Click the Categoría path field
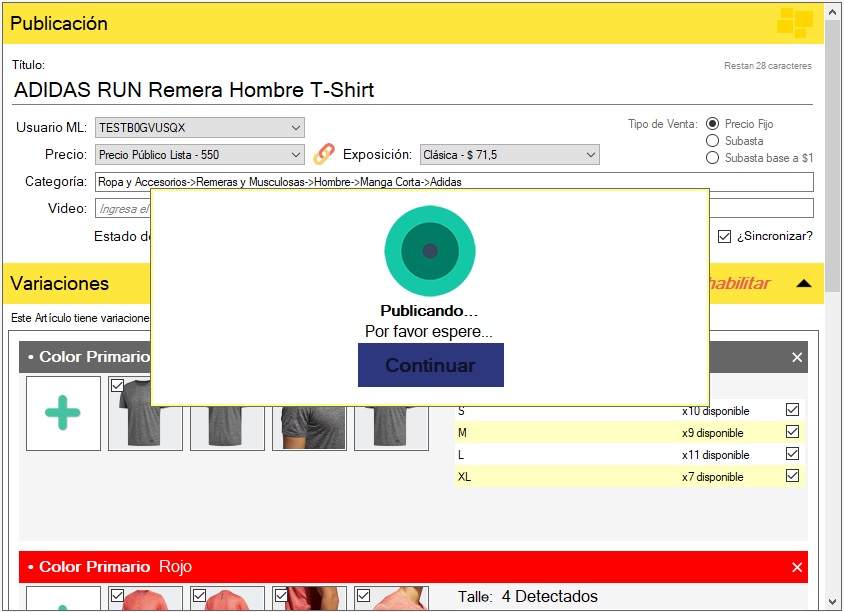This screenshot has width=844, height=612. pyautogui.click(x=454, y=182)
